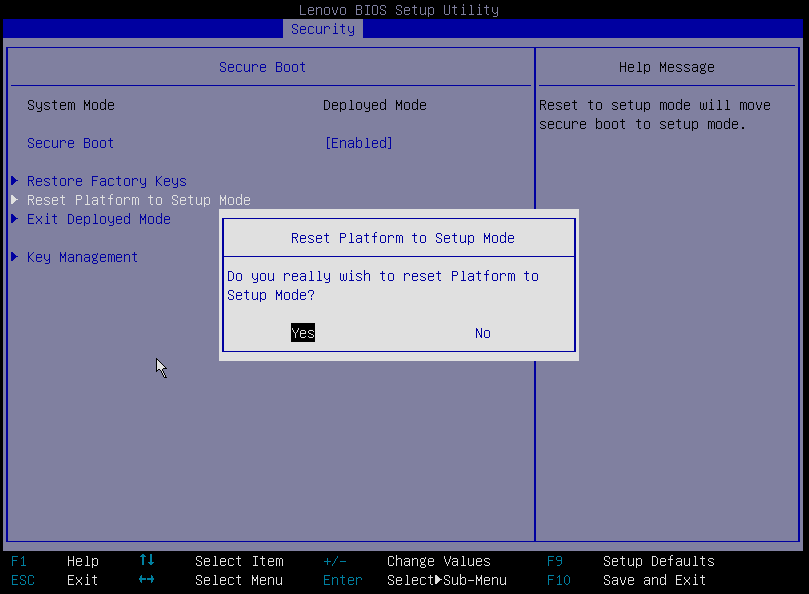
Task: Toggle the Secure Boot [Enabled] value
Action: coord(359,143)
